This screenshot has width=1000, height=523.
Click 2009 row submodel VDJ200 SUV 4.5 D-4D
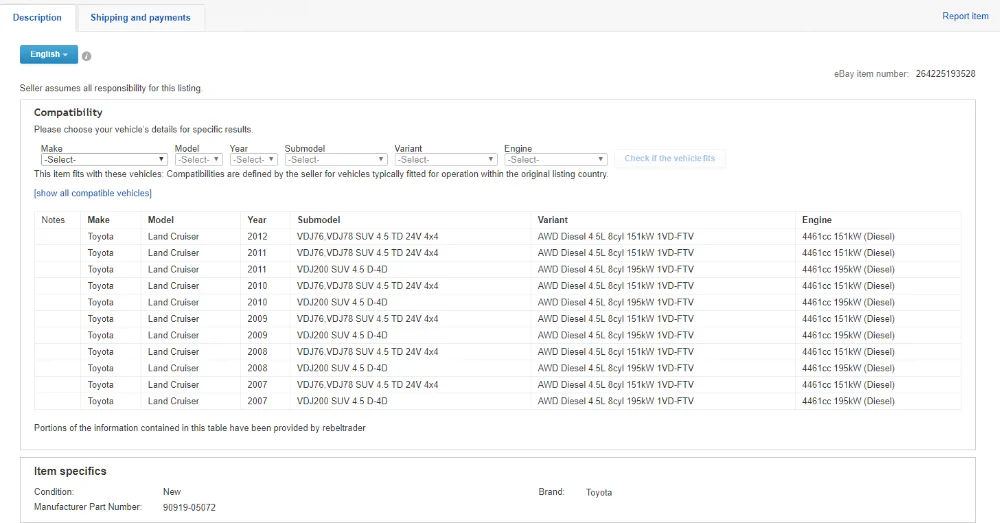tap(342, 335)
